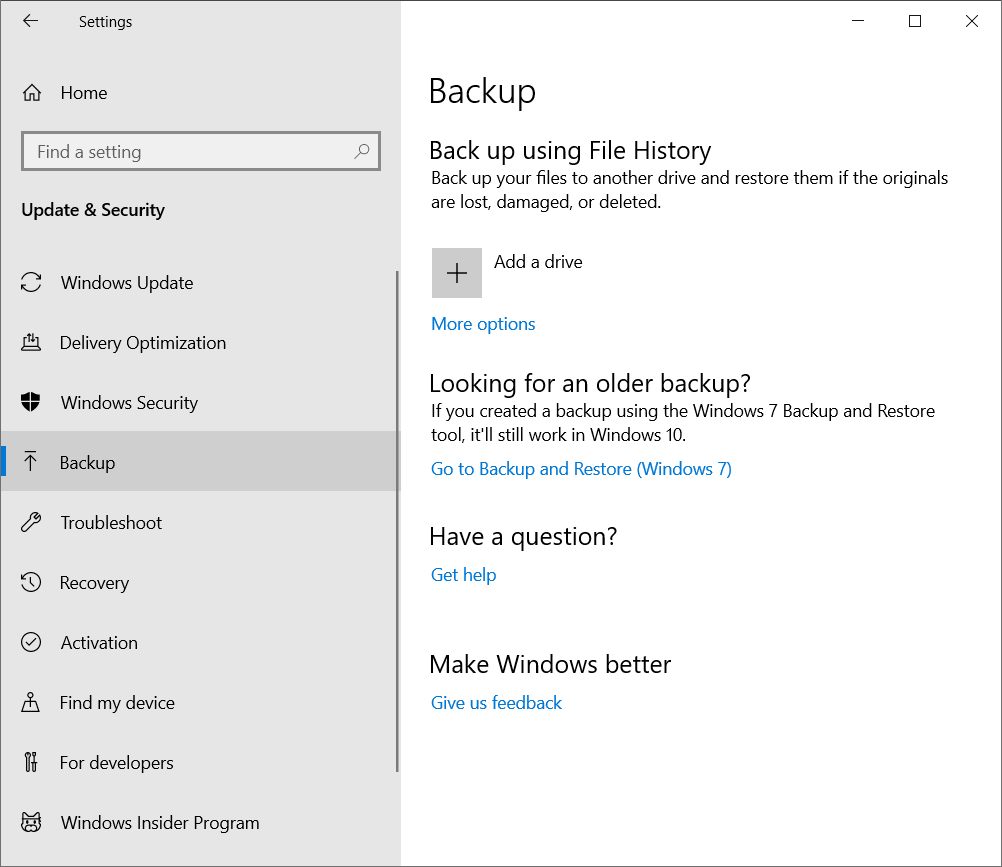Click the For developers tools icon
This screenshot has height=867, width=1002.
tap(31, 762)
